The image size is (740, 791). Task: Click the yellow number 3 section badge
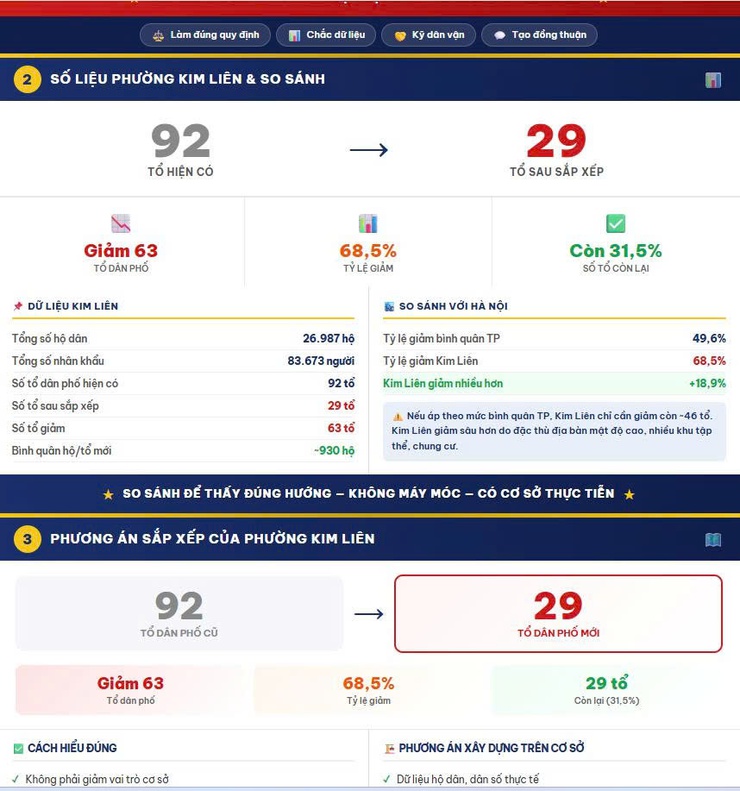point(27,539)
